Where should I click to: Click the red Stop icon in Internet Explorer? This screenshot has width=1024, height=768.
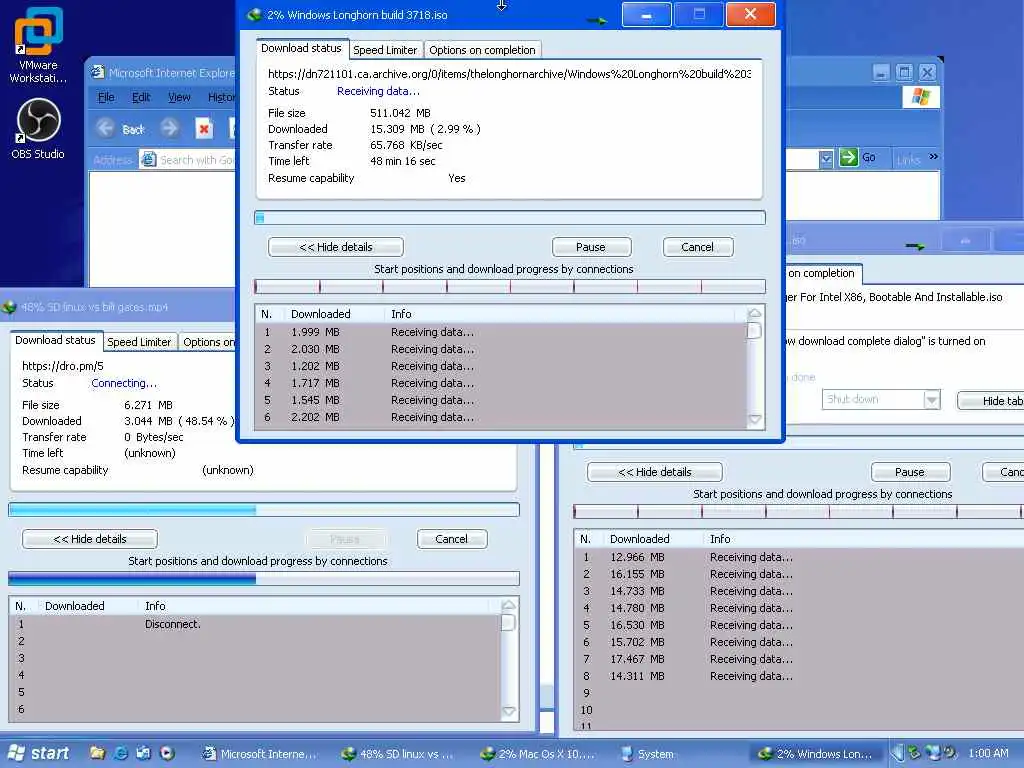click(x=204, y=129)
